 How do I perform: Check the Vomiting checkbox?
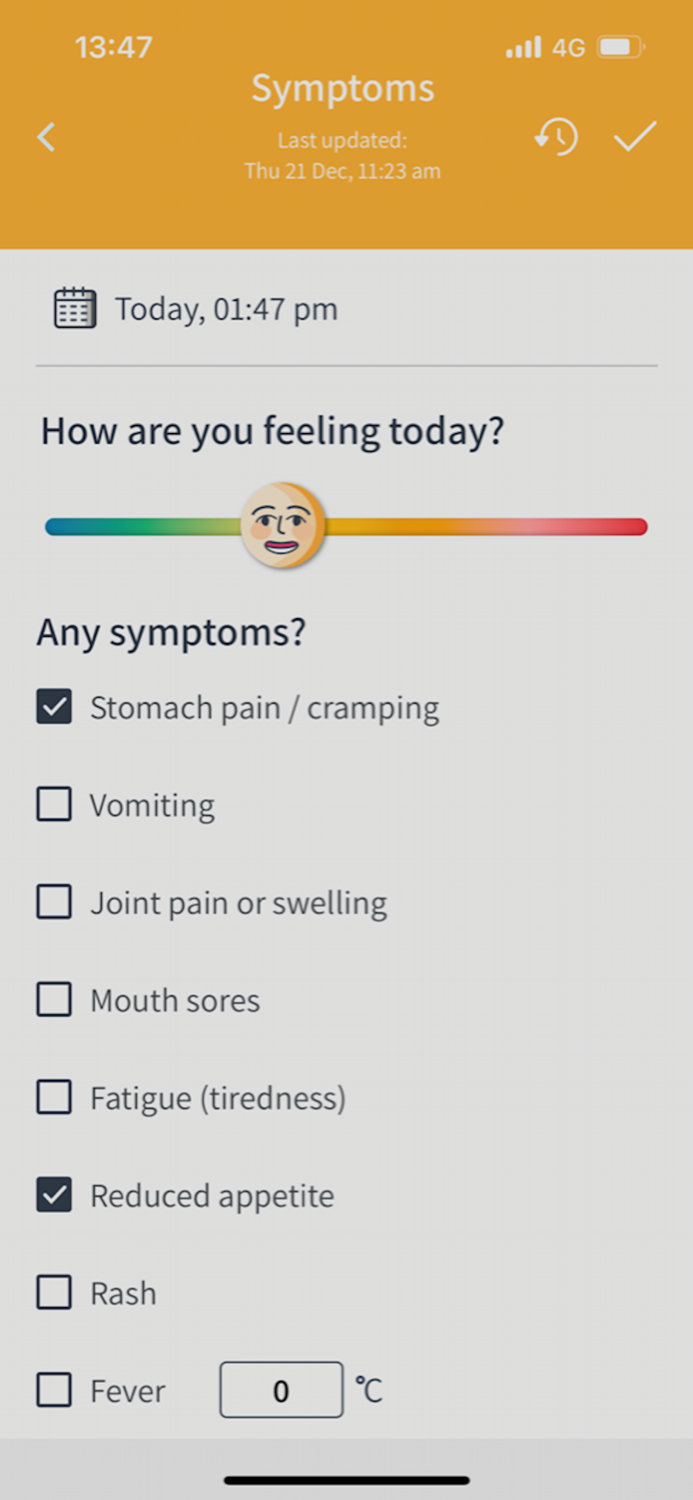pos(54,804)
